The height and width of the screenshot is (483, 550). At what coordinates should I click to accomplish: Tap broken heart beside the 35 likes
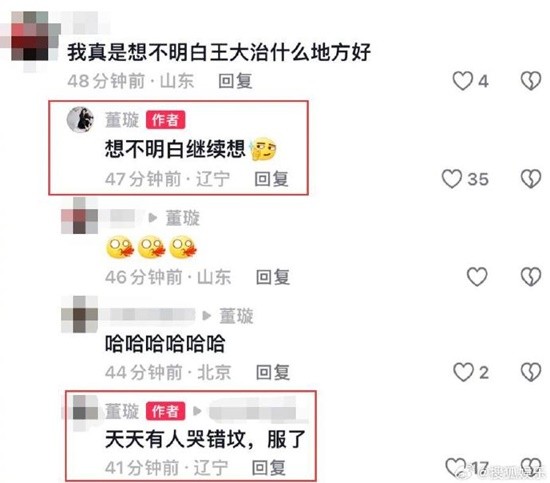click(x=531, y=179)
